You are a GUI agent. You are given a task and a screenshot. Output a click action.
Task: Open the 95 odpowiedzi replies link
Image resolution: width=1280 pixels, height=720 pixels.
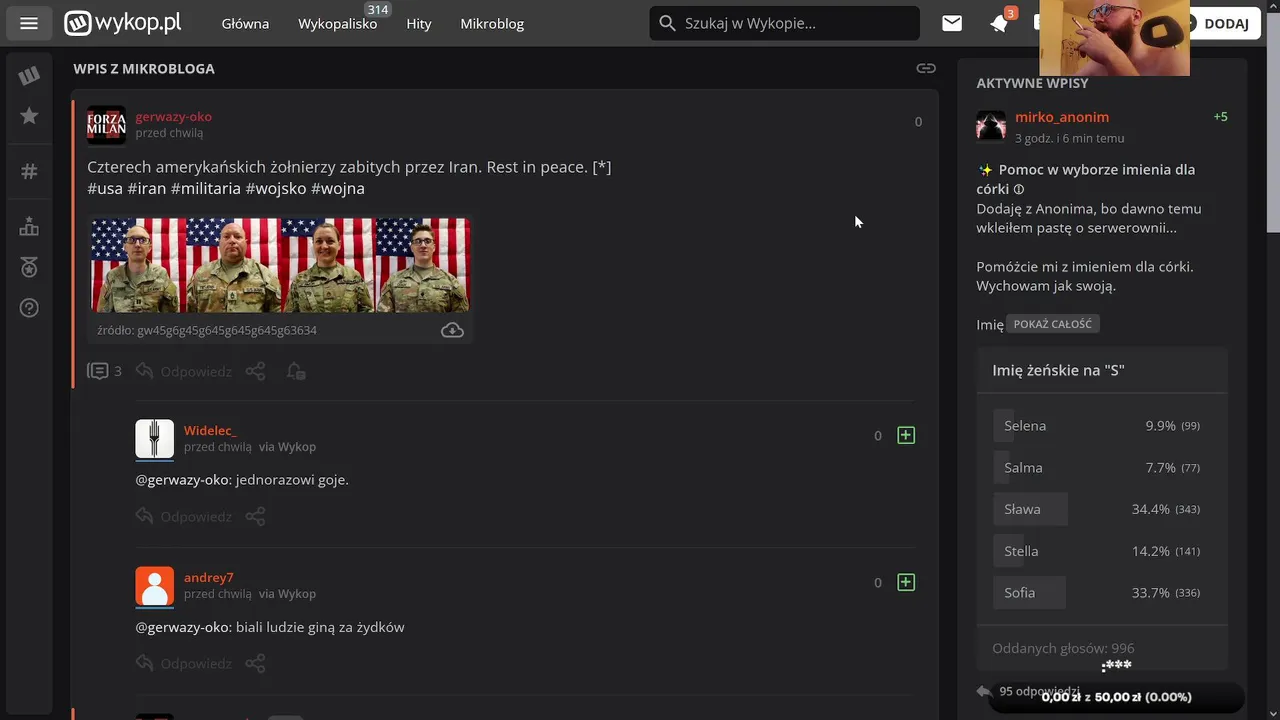(x=1029, y=691)
